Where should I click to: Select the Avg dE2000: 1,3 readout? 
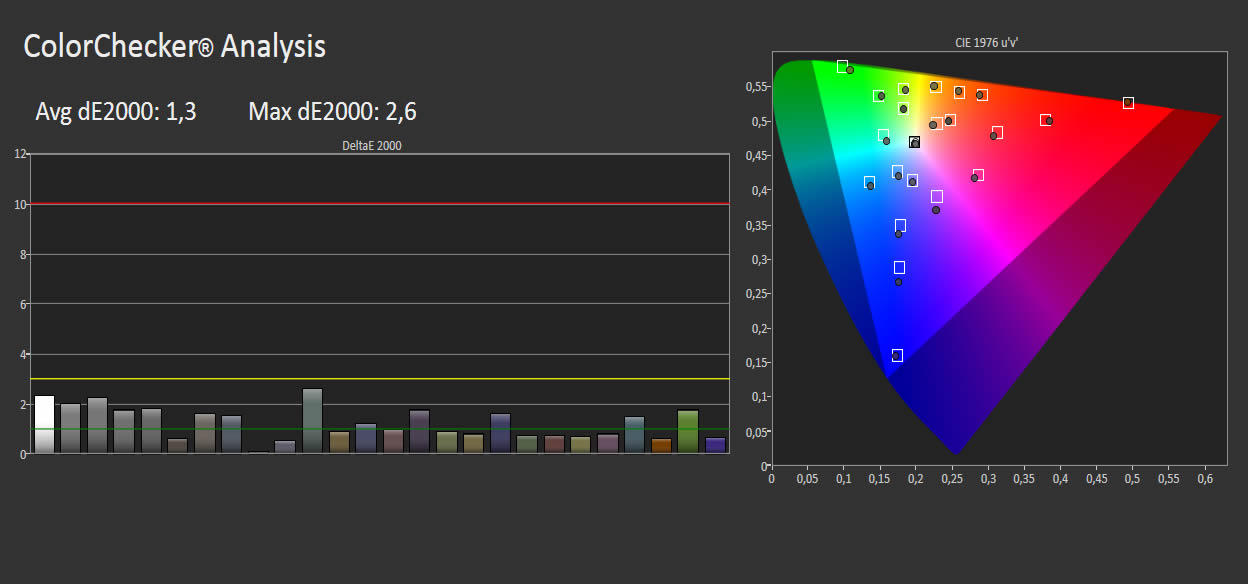116,112
